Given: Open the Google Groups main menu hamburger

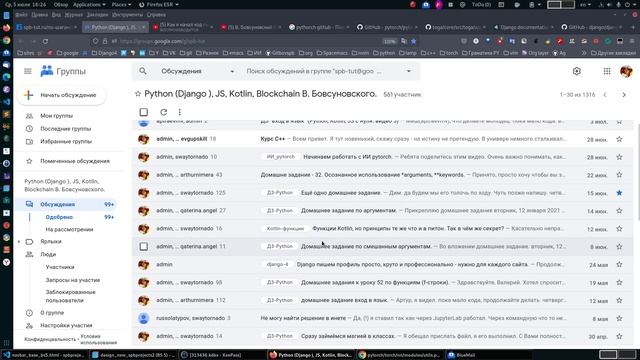Looking at the screenshot, I should (28, 71).
